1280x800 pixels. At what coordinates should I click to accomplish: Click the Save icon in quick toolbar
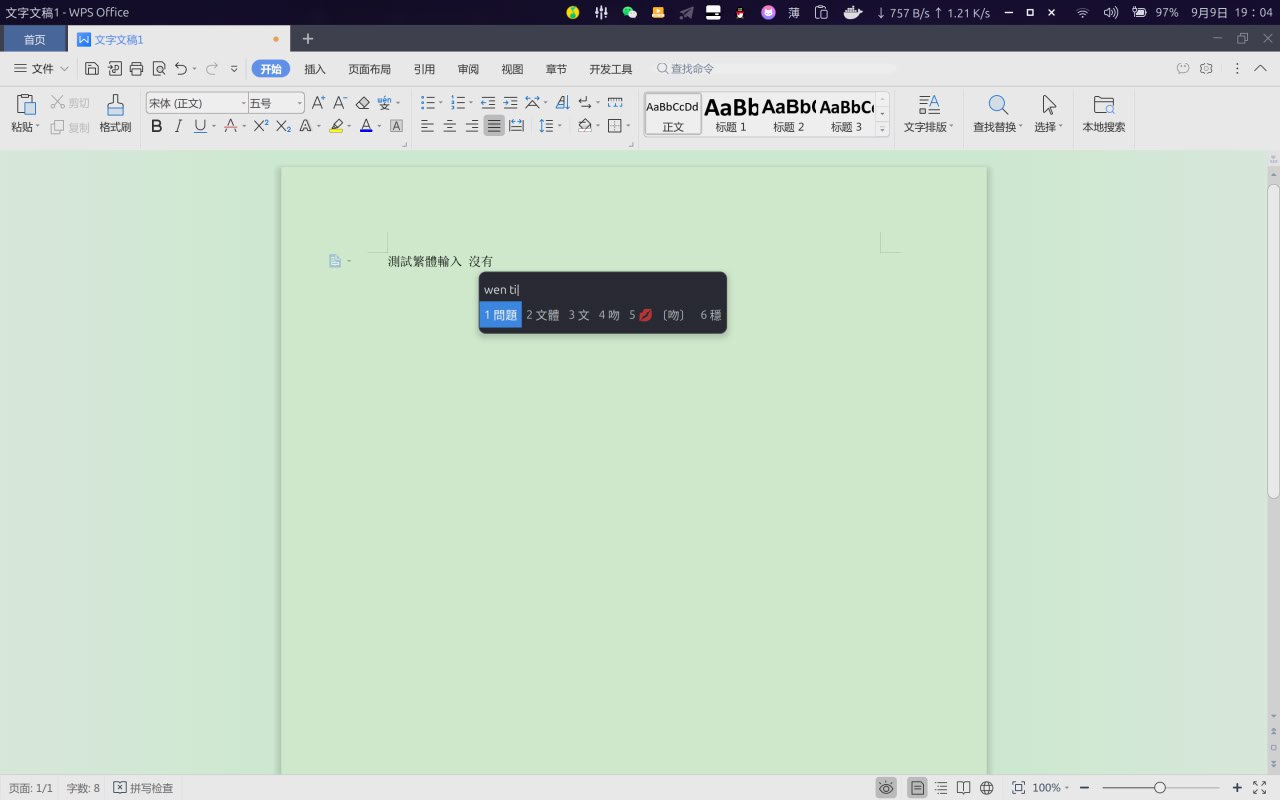pos(92,69)
